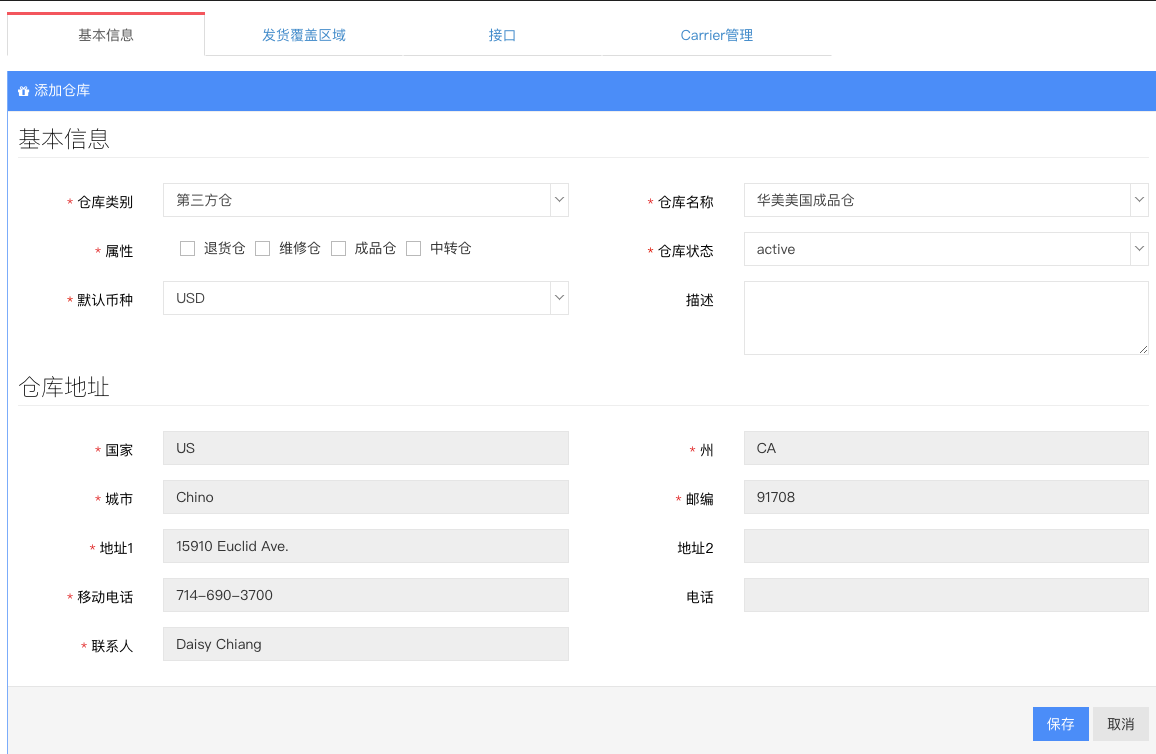The height and width of the screenshot is (754, 1156).
Task: Check the 退货仓 checkbox
Action: coord(187,248)
